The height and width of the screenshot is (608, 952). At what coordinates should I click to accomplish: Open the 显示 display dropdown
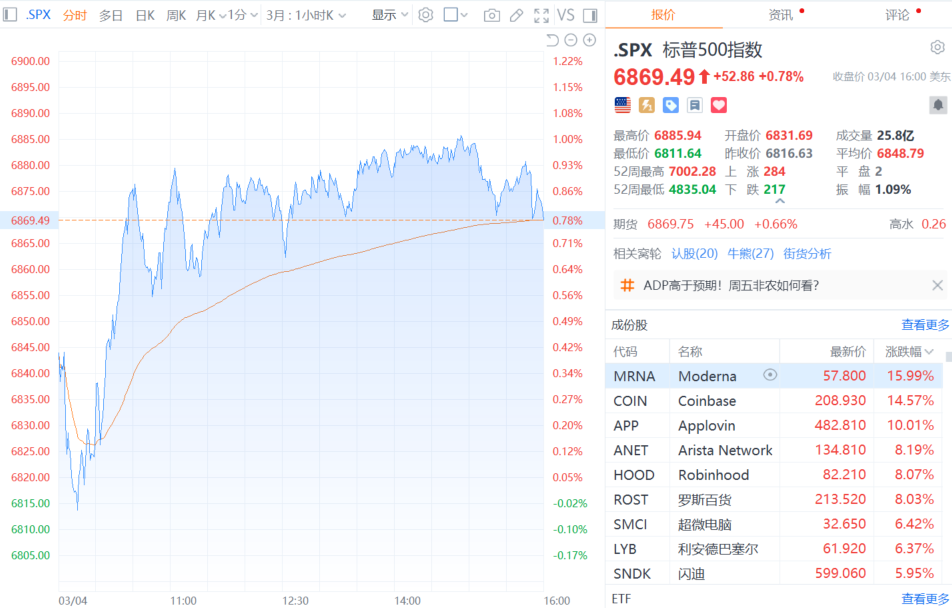pos(390,15)
